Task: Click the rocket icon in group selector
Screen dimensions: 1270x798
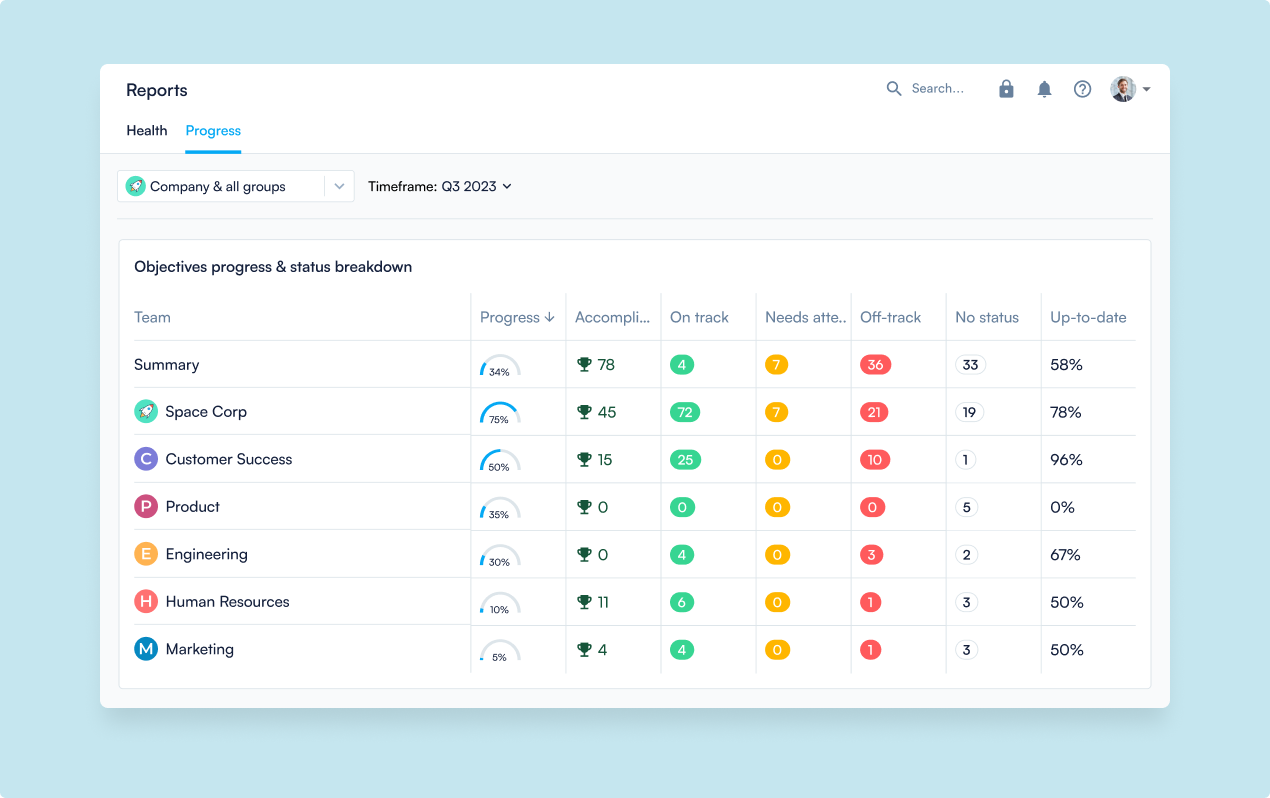Action: click(135, 186)
